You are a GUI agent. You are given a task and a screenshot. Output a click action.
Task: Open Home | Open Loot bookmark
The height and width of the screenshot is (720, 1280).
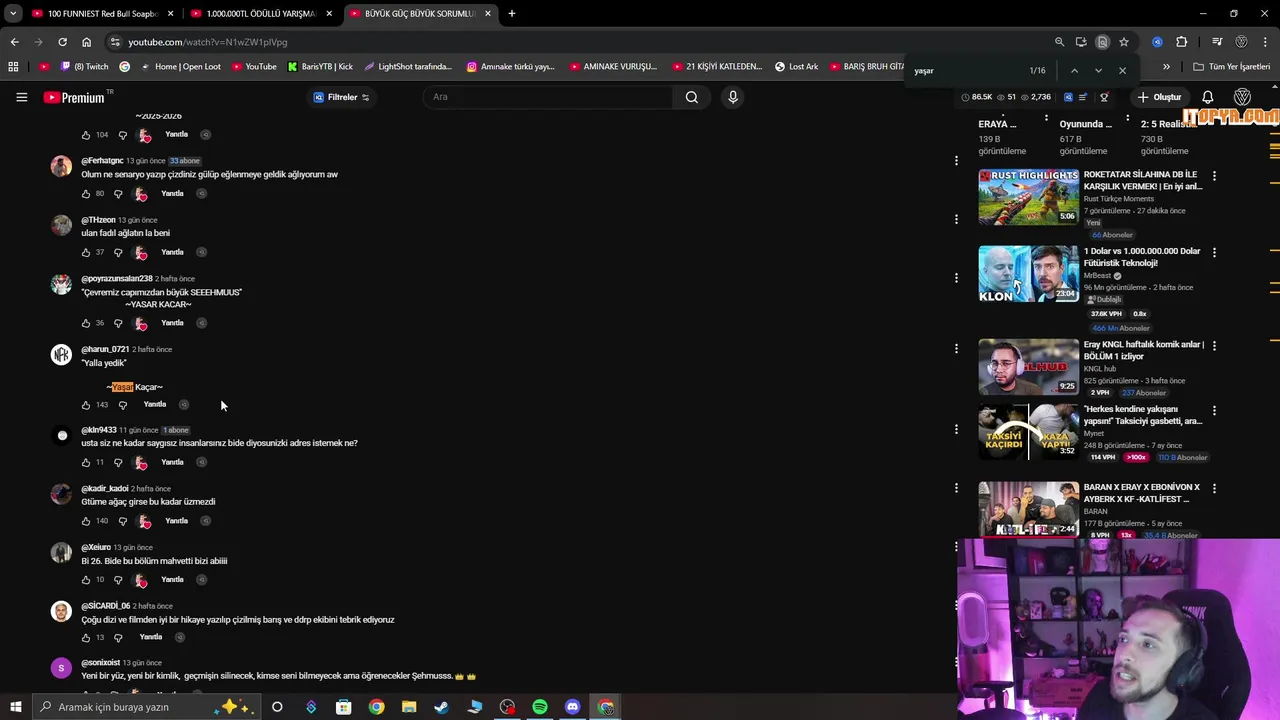pos(180,67)
